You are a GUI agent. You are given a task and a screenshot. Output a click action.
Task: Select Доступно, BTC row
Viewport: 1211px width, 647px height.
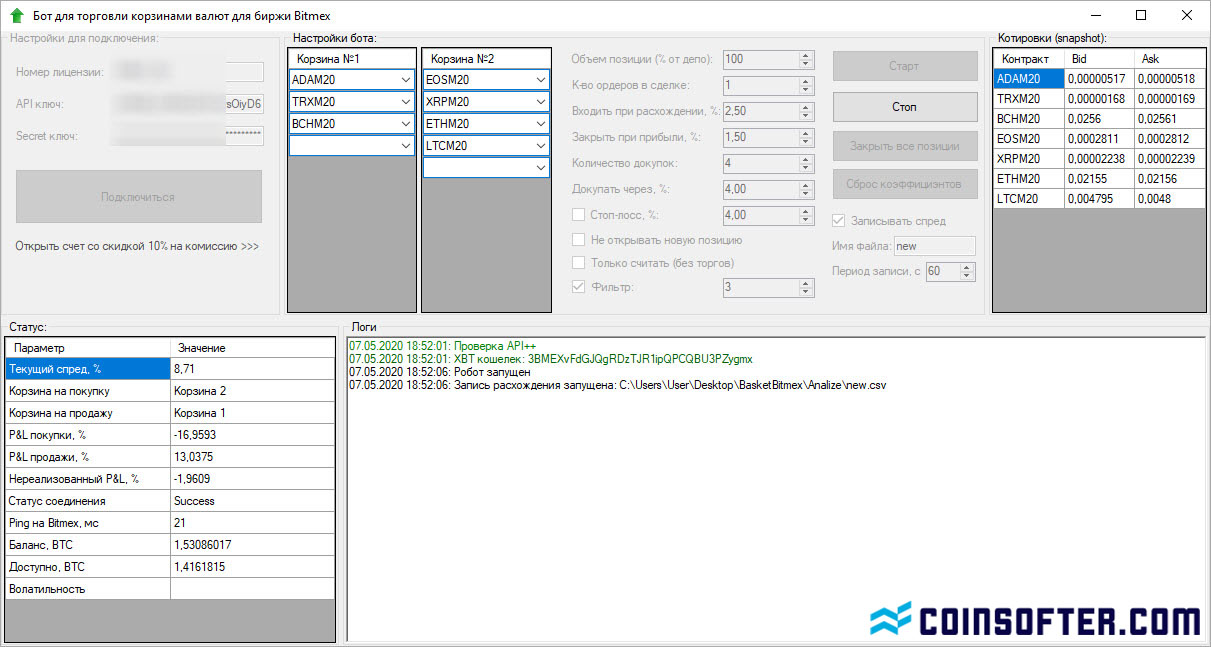170,567
